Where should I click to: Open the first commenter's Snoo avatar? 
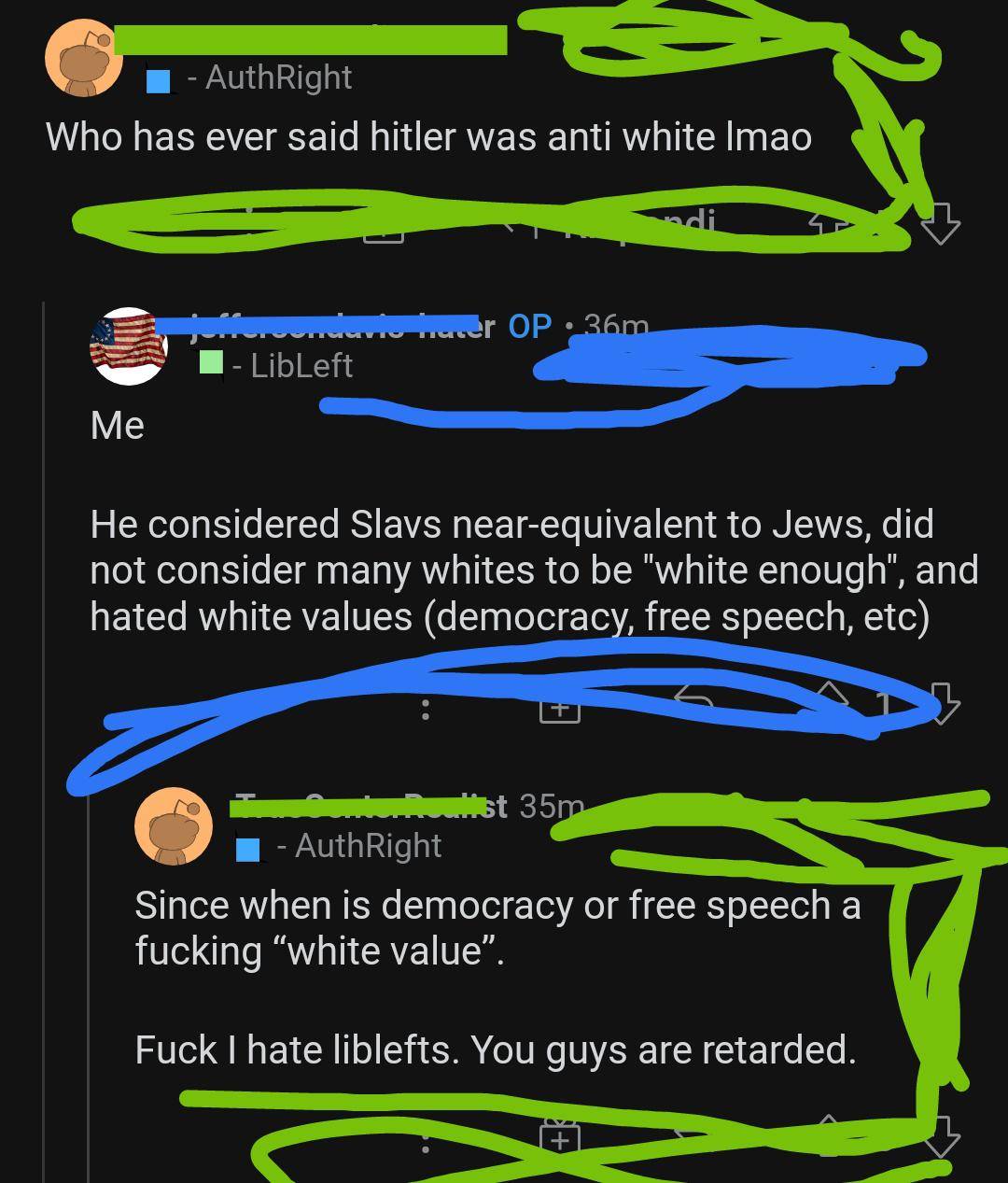coord(85,58)
